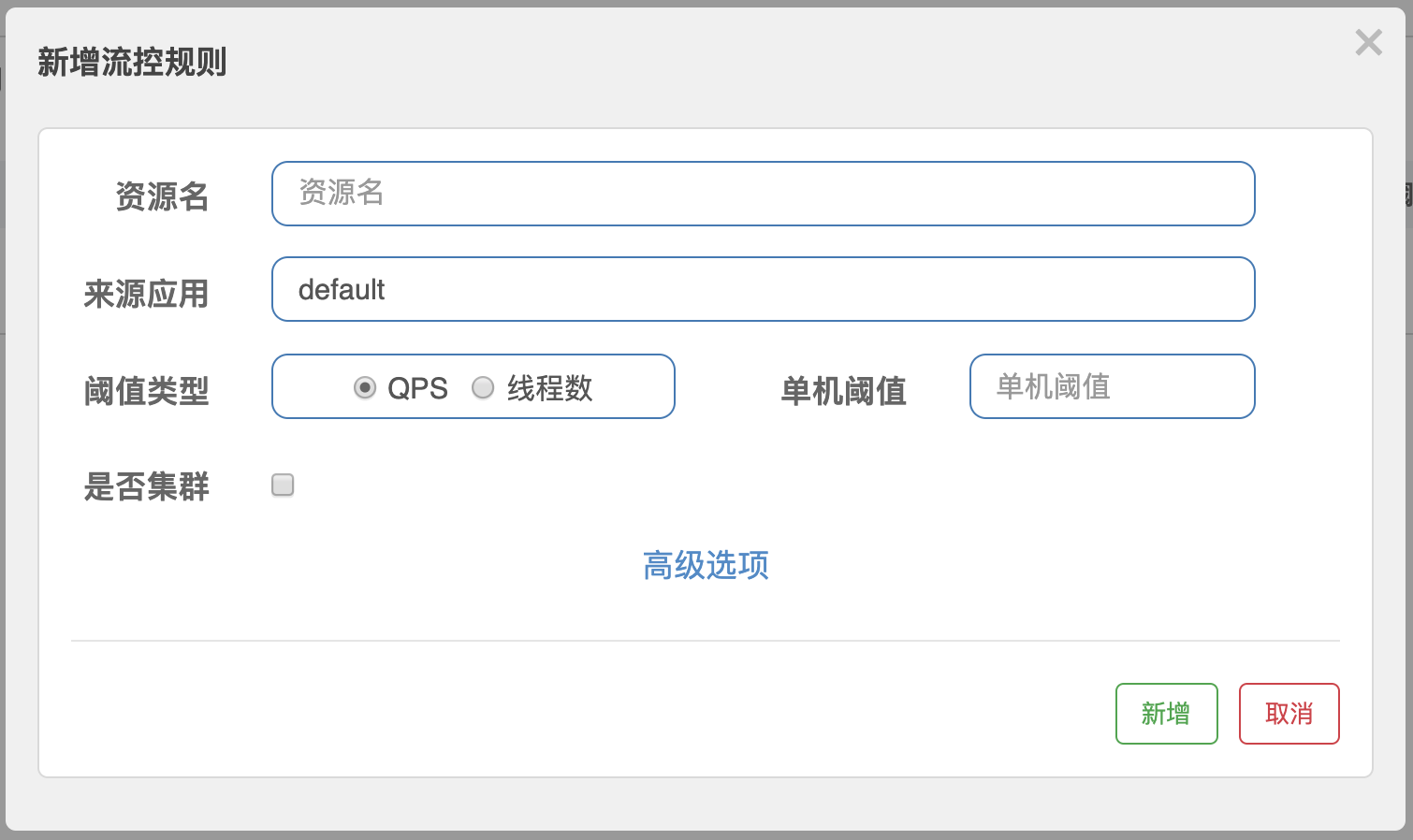Image resolution: width=1413 pixels, height=840 pixels.
Task: Click the bold 单机阈值 label
Action: click(x=843, y=391)
